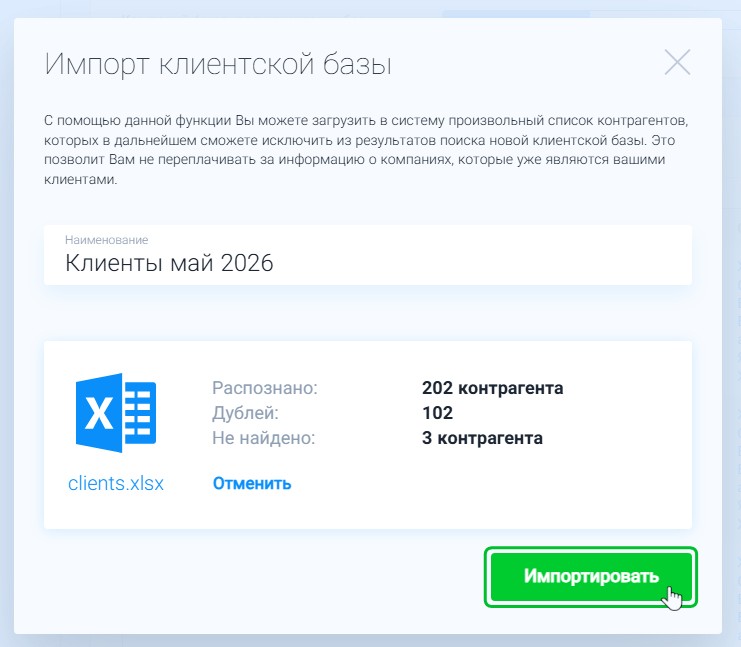This screenshot has width=741, height=647.
Task: Click the Excel file icon
Action: point(116,413)
